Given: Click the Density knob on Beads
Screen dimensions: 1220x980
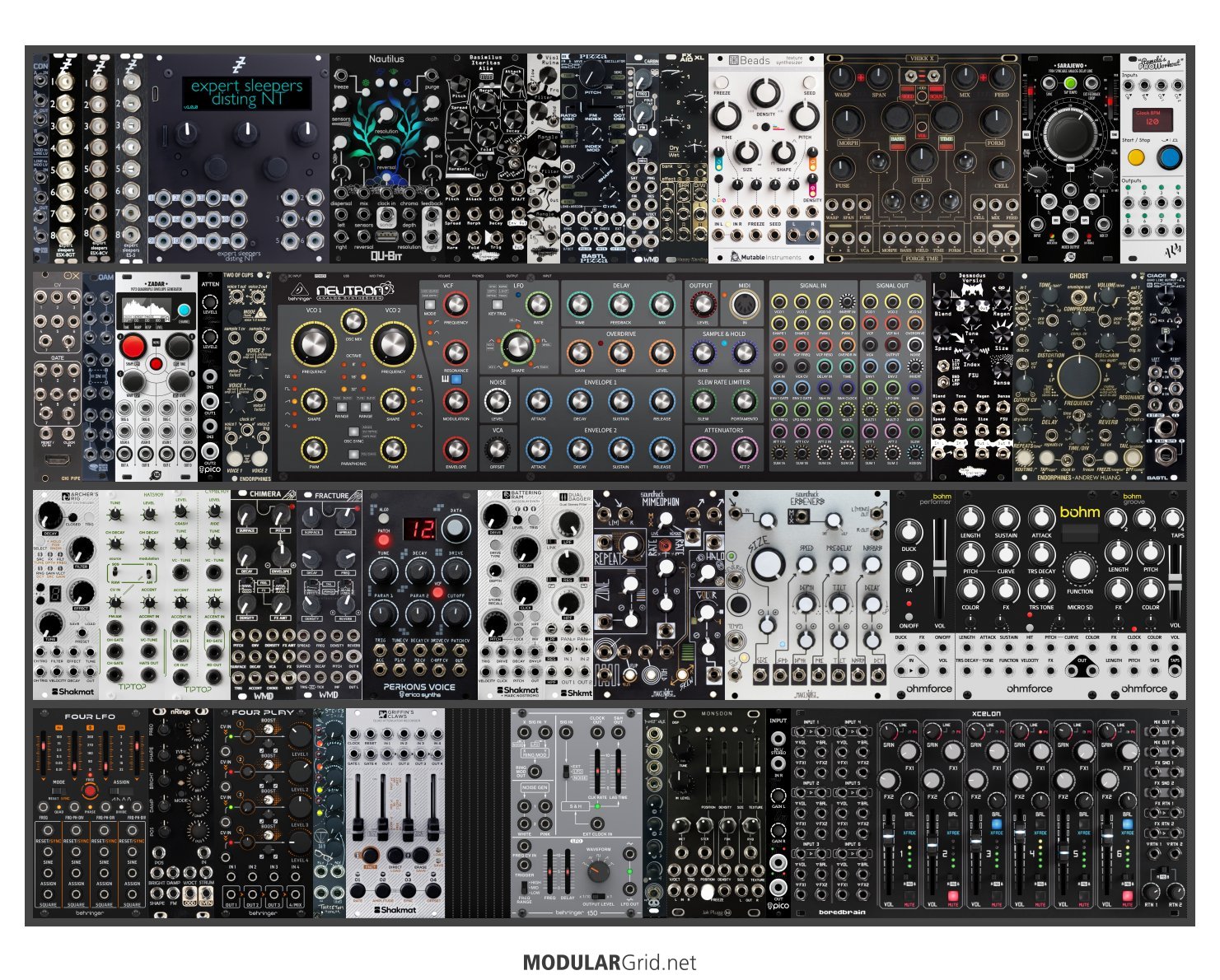Looking at the screenshot, I should click(x=765, y=92).
